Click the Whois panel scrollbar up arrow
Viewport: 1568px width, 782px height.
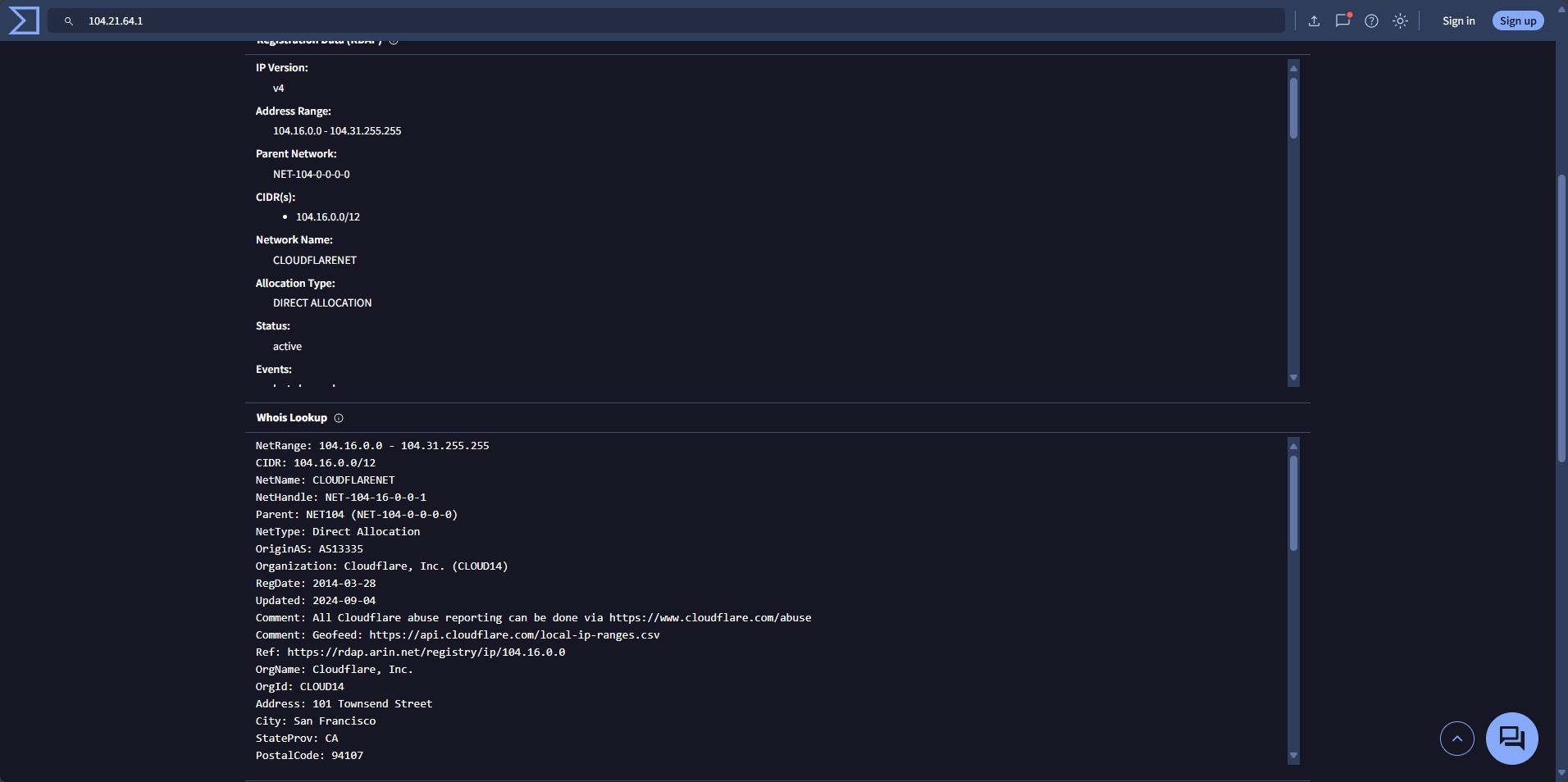pos(1293,446)
